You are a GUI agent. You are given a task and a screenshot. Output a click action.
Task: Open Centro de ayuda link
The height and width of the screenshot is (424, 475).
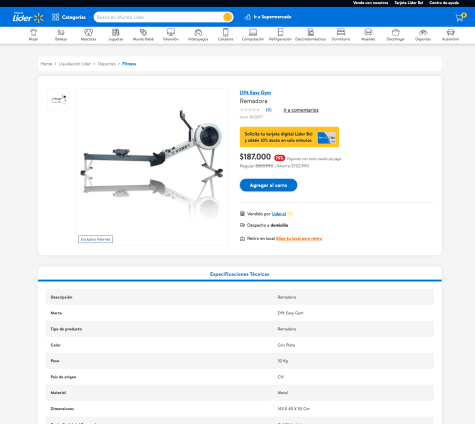point(444,3)
